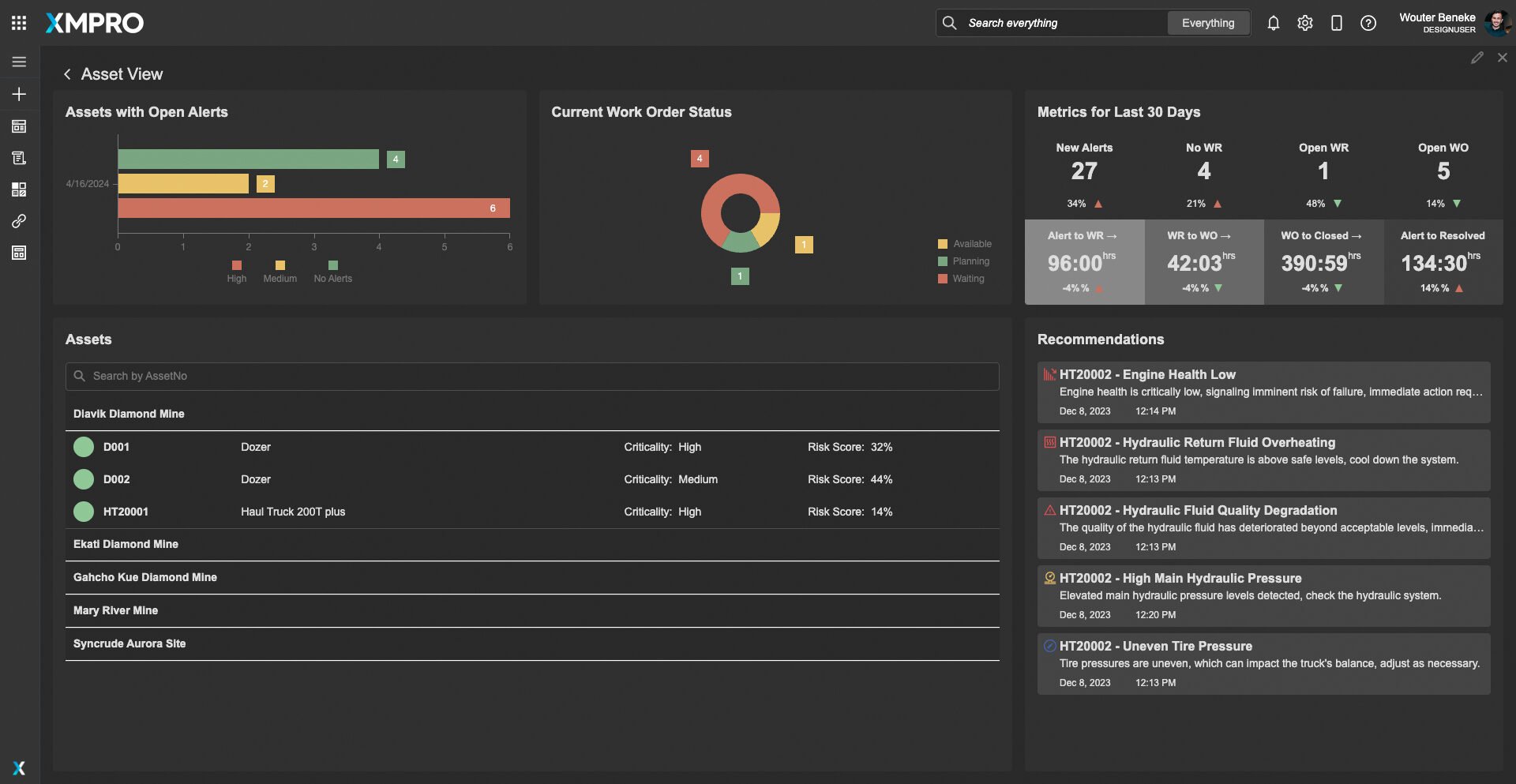Toggle the Medium legend item
The width and height of the screenshot is (1516, 784).
(280, 272)
